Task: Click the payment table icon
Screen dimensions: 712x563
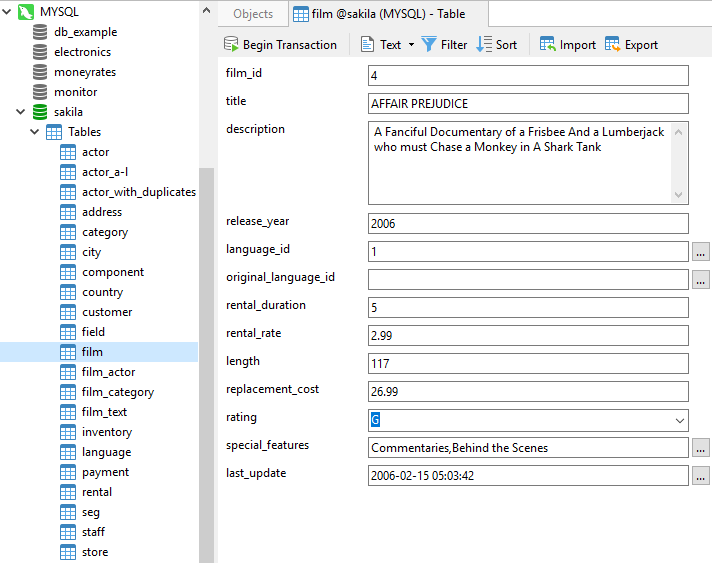Action: point(68,472)
